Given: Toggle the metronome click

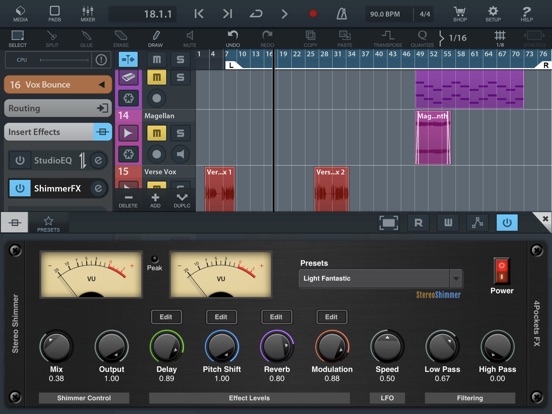Looking at the screenshot, I should 341,14.
